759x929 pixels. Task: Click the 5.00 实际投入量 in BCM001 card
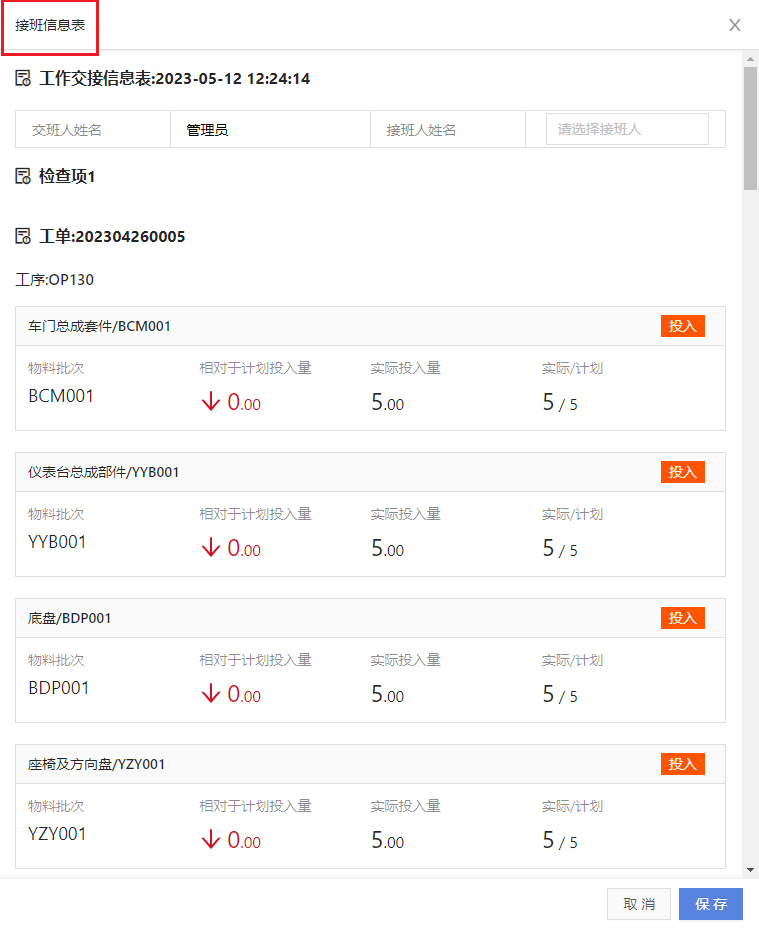[387, 402]
